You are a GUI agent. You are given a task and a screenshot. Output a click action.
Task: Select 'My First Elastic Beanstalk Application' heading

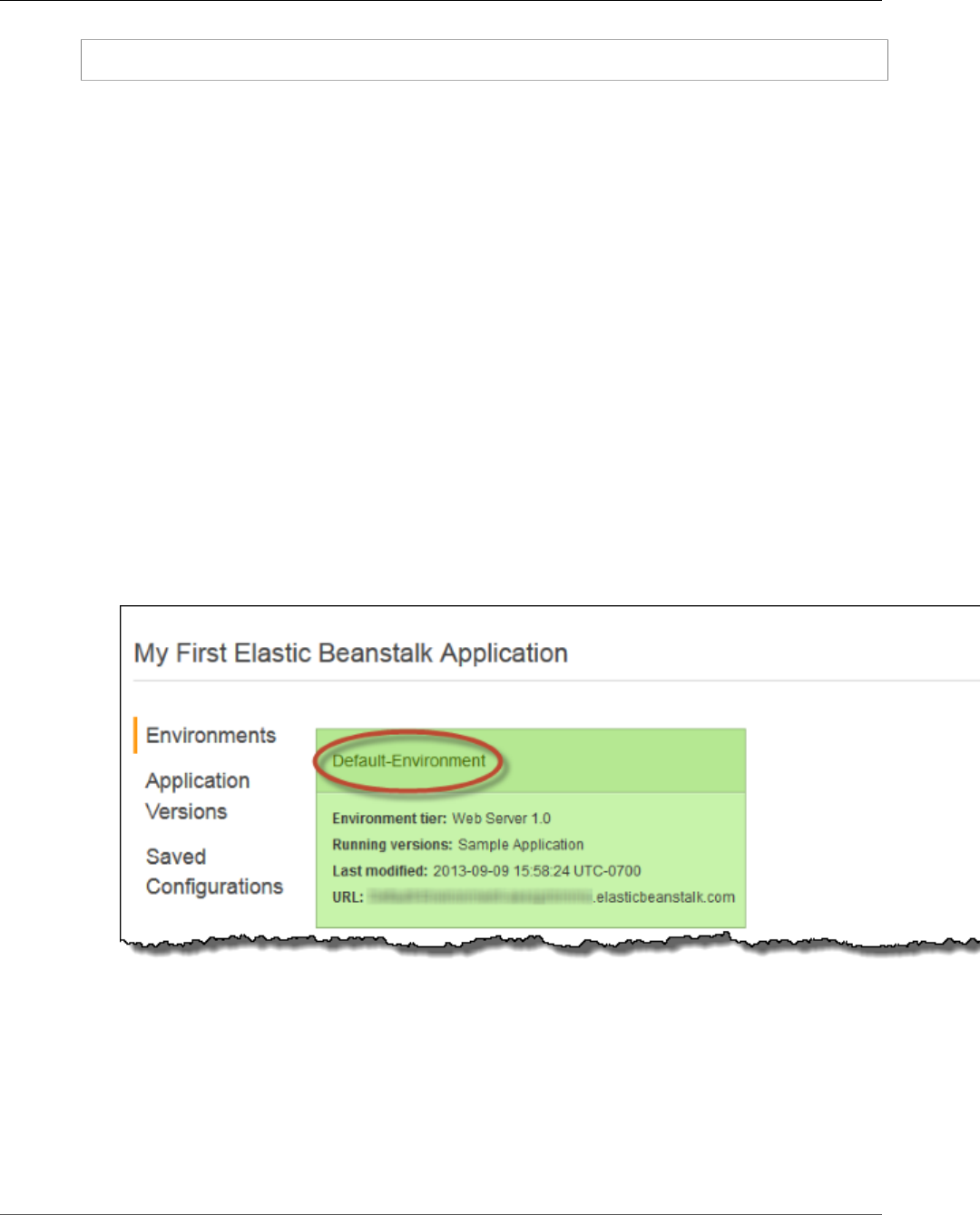point(351,653)
